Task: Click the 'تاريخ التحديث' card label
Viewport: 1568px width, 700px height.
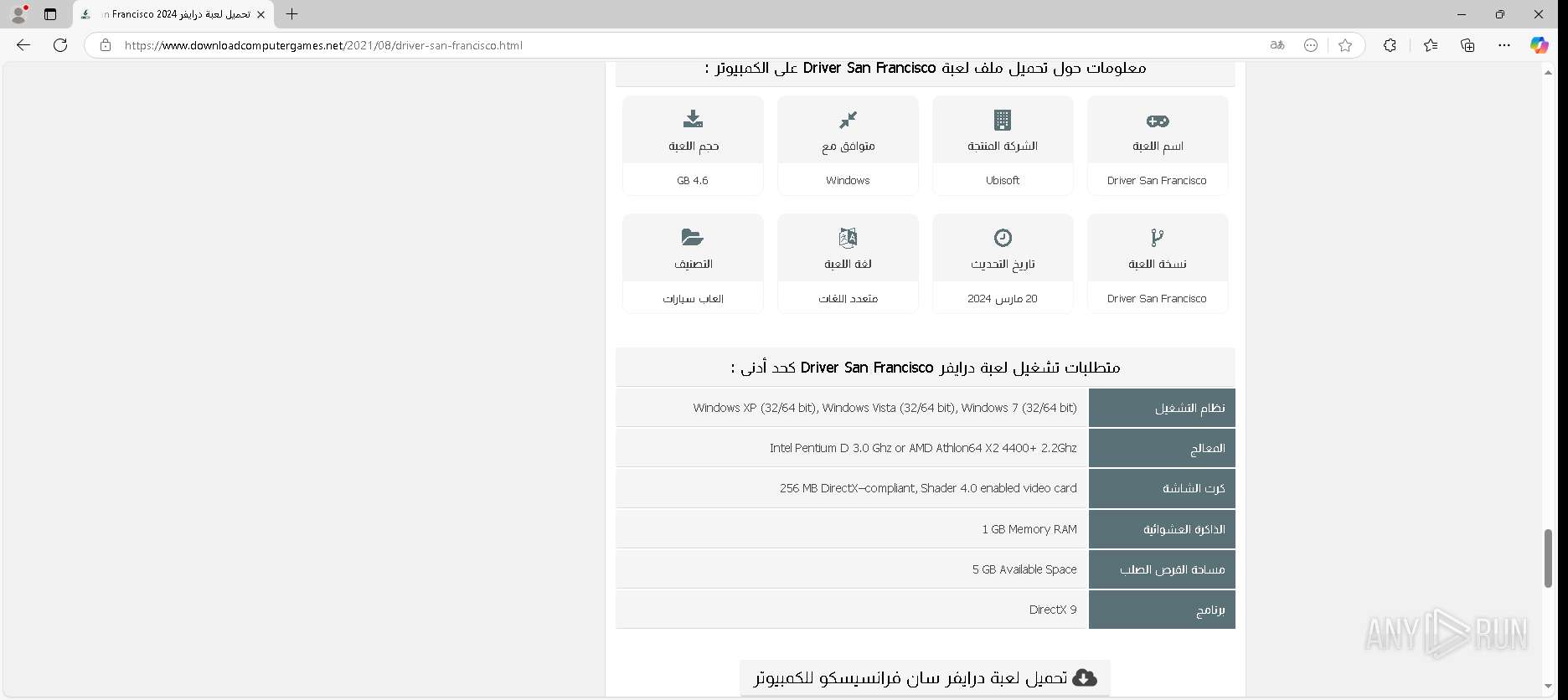Action: click(1003, 264)
